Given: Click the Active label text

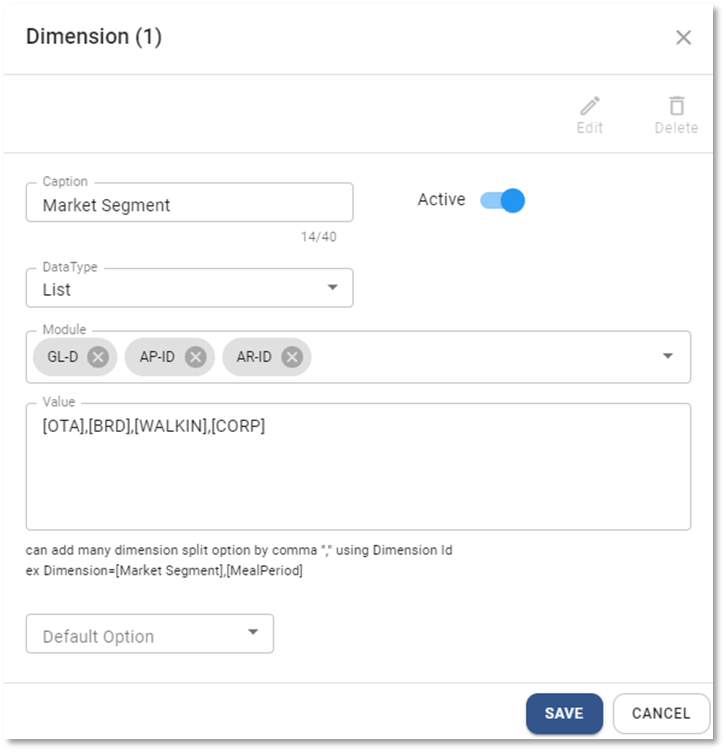Looking at the screenshot, I should coord(441,200).
